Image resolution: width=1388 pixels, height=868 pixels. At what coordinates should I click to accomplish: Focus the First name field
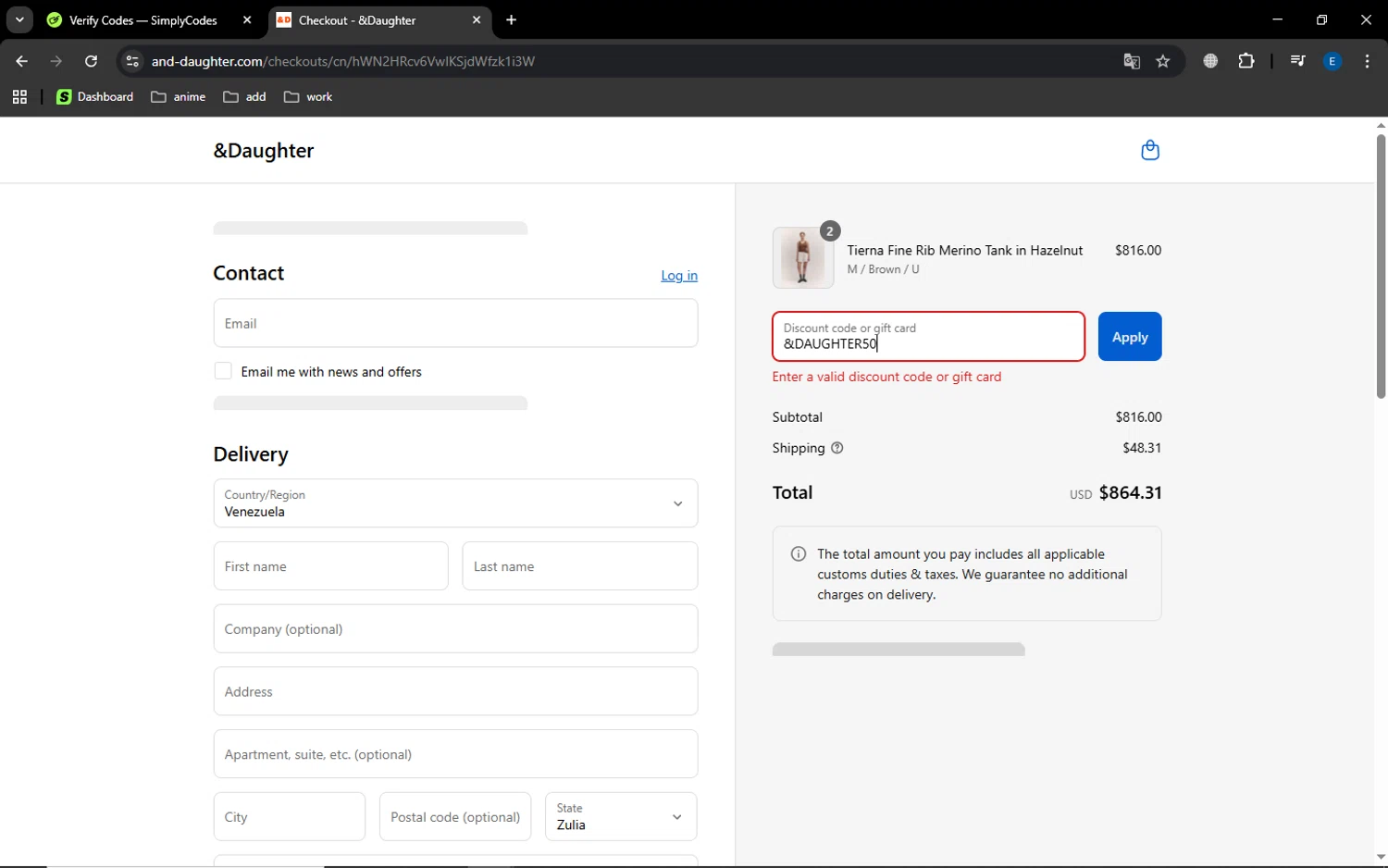[x=330, y=566]
